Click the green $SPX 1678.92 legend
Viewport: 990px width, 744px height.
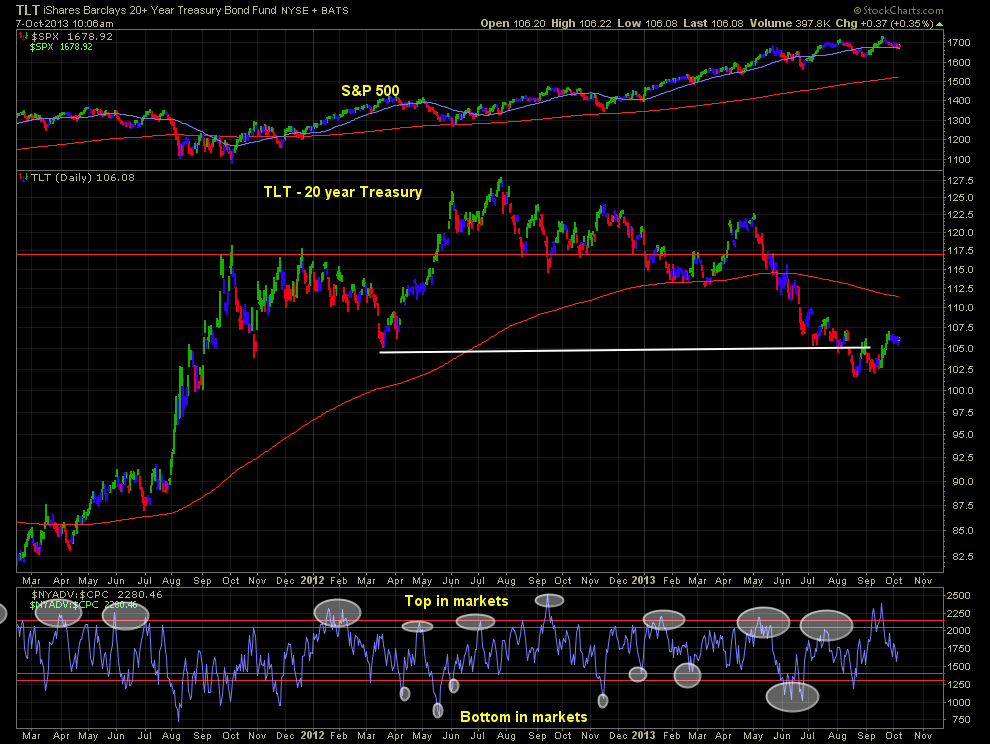(x=61, y=47)
